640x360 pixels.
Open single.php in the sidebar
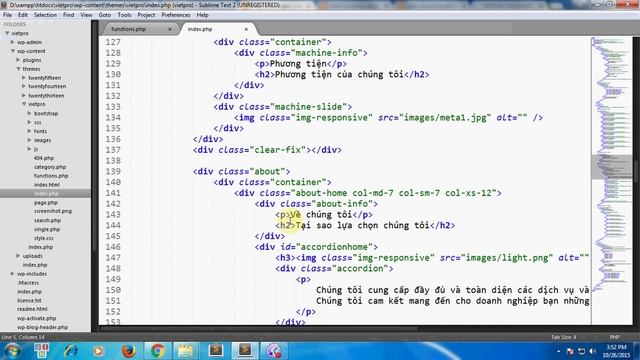coord(47,229)
